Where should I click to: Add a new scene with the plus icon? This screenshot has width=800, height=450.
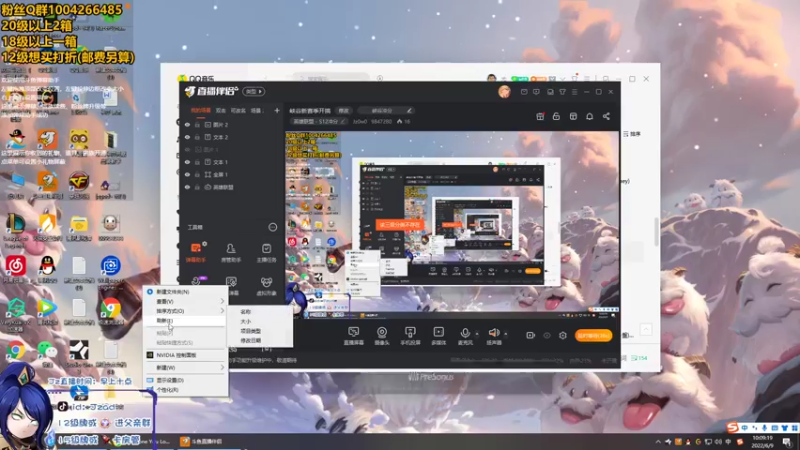[277, 110]
